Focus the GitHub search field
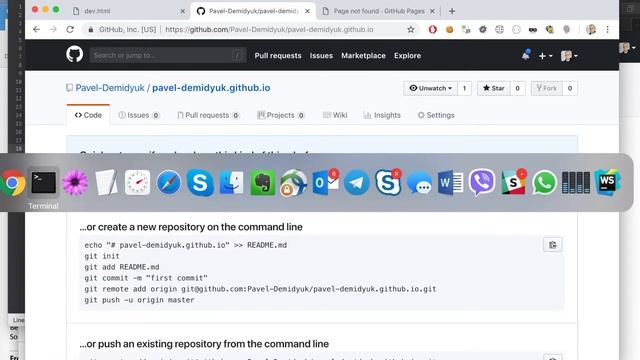The height and width of the screenshot is (360, 640). tap(168, 55)
